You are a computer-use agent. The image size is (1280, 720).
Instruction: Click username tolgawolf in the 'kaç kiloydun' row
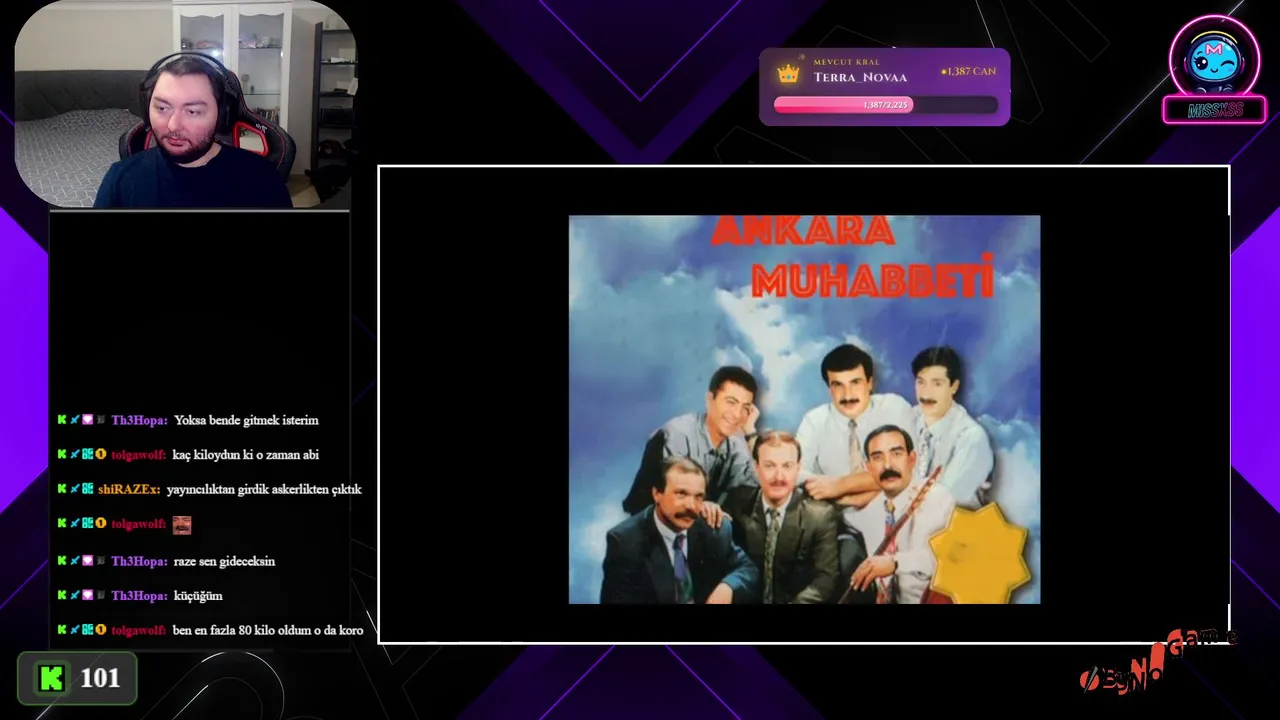(139, 455)
